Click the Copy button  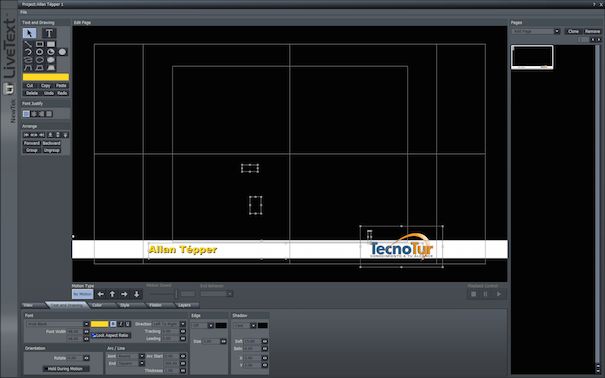click(x=46, y=86)
